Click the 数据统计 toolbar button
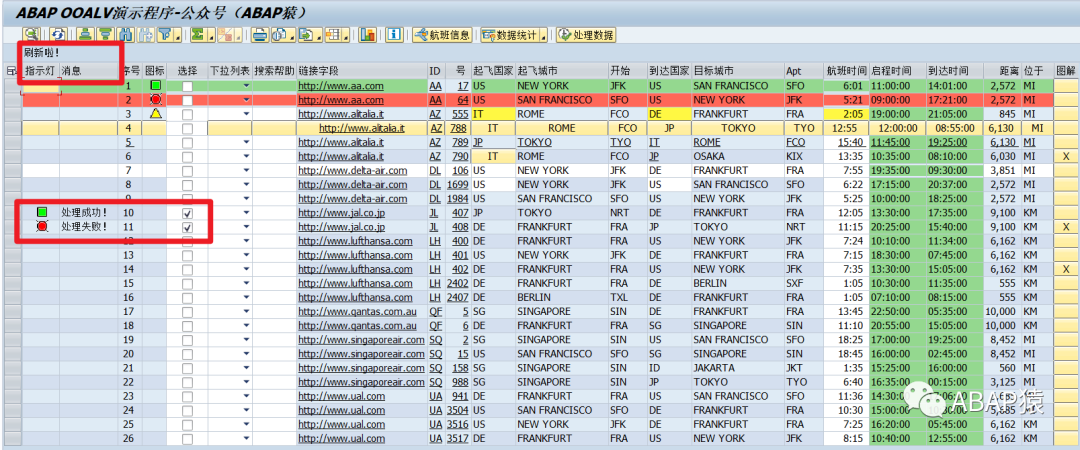The height and width of the screenshot is (450, 1080). tap(510, 34)
